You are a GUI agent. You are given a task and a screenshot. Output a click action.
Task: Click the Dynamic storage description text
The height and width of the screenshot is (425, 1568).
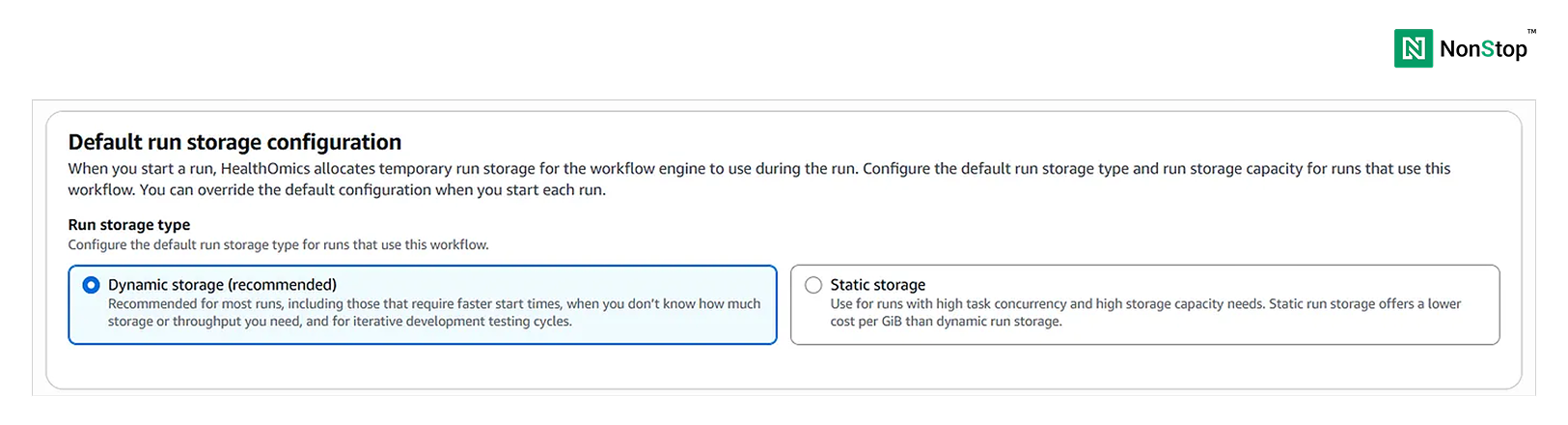[434, 312]
